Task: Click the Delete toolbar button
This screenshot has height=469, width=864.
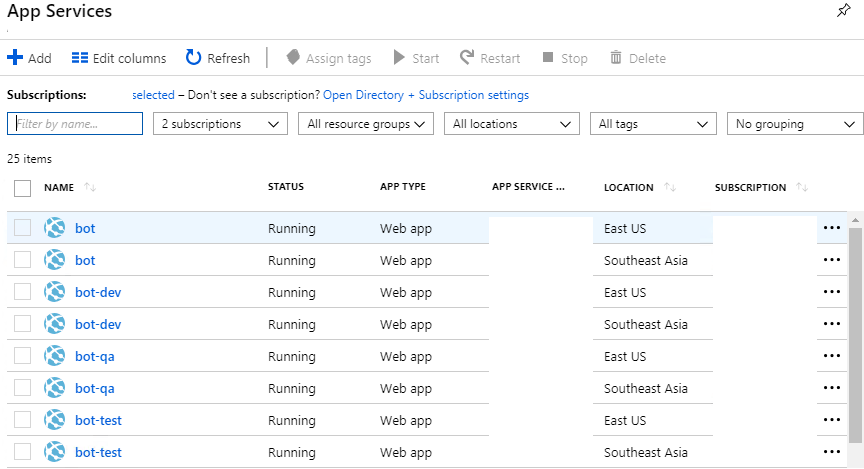Action: click(x=638, y=58)
